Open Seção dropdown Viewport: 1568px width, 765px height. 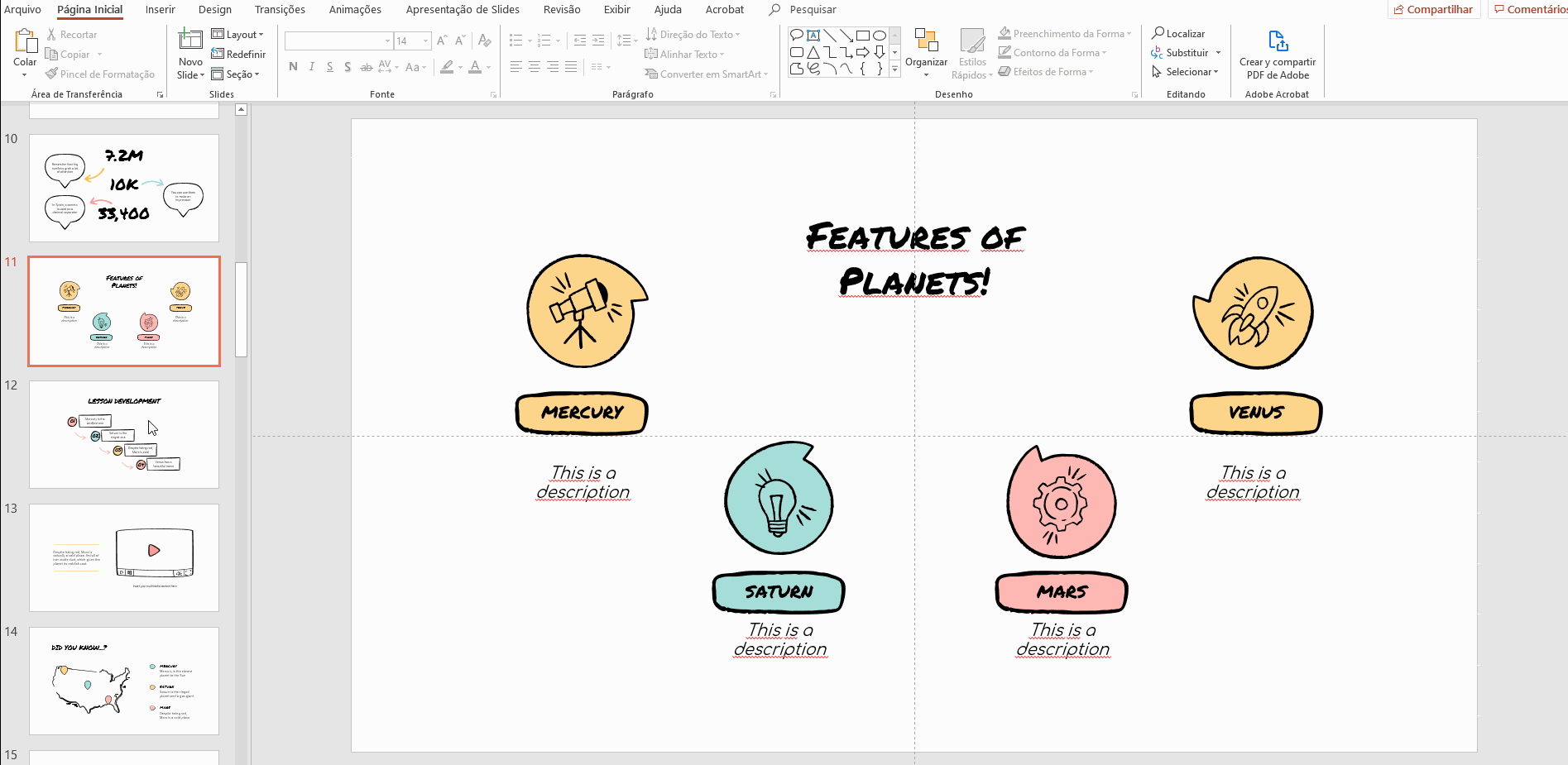[x=236, y=74]
